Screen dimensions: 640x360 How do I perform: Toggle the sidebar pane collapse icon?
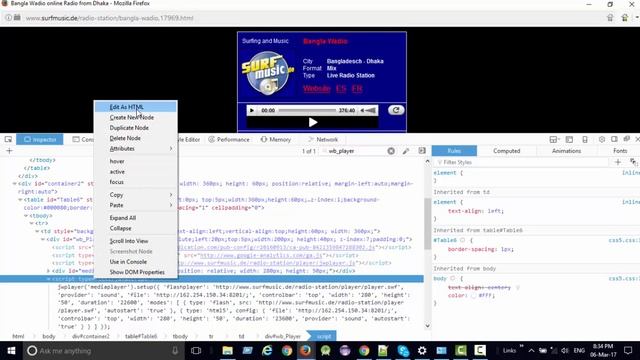pyautogui.click(x=422, y=151)
